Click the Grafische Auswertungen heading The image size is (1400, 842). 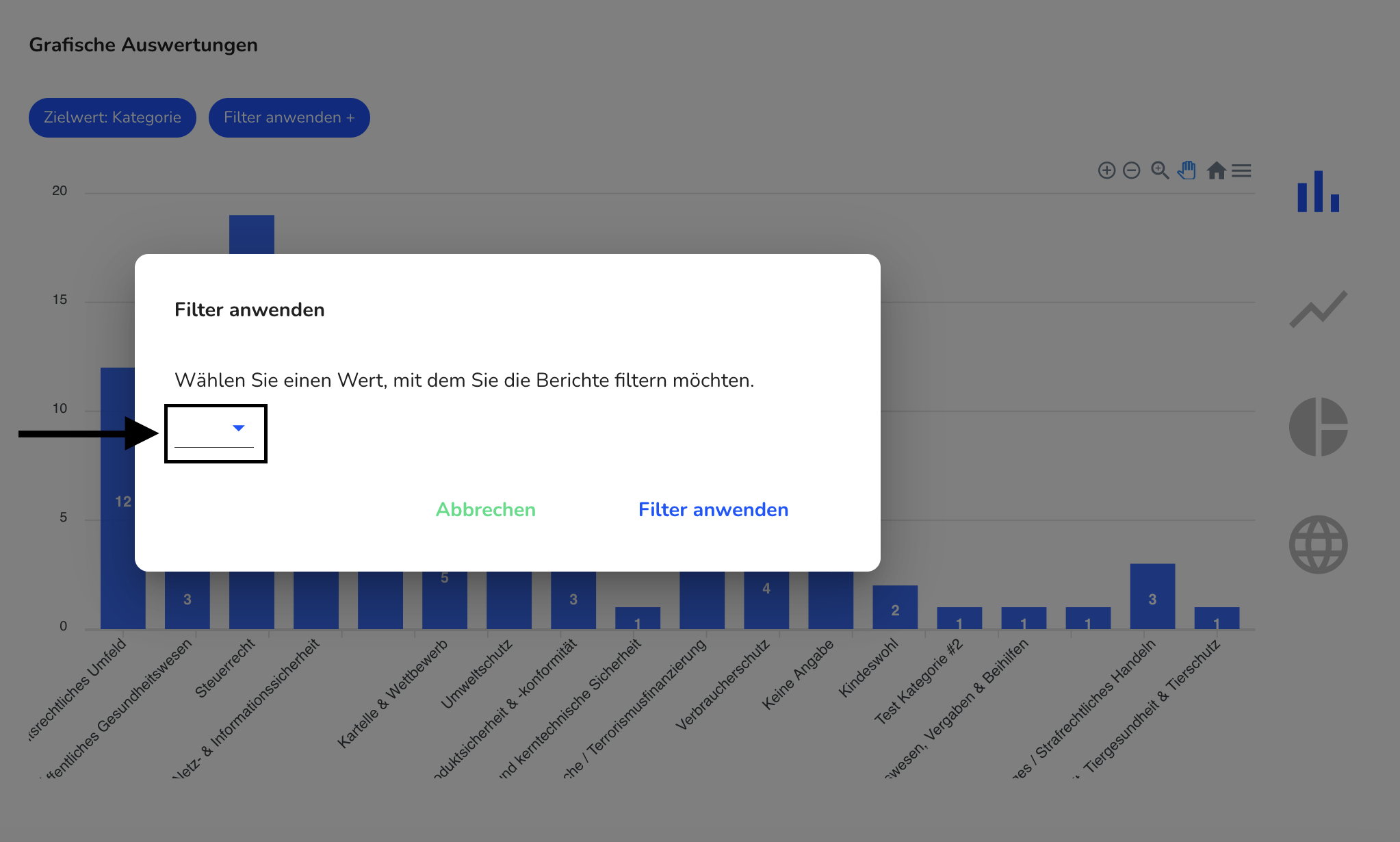click(x=143, y=45)
